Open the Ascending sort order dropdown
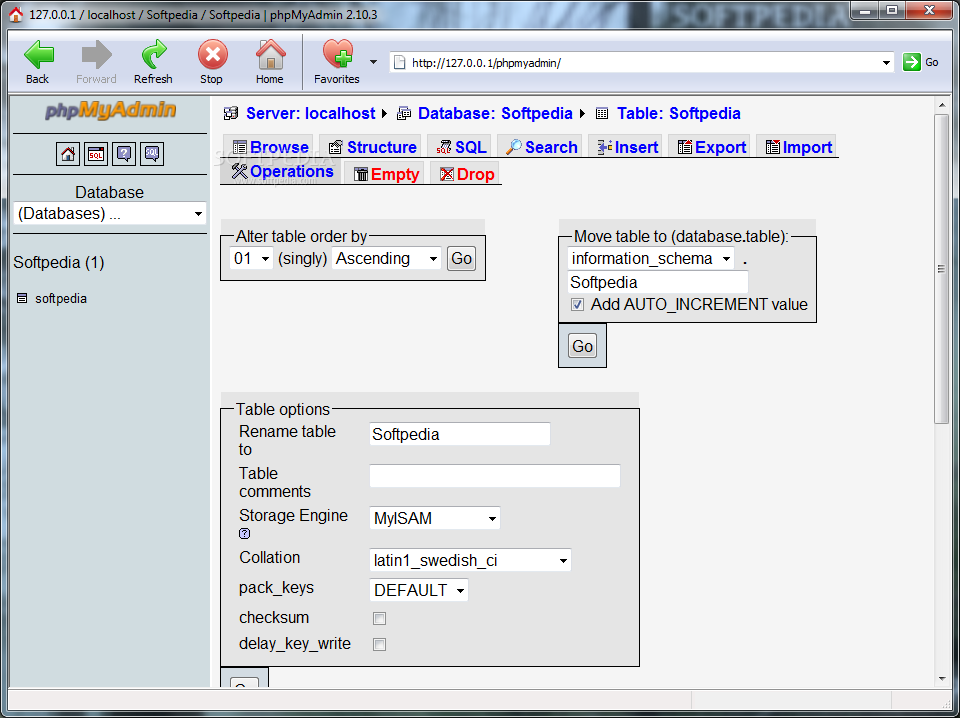 coord(386,259)
